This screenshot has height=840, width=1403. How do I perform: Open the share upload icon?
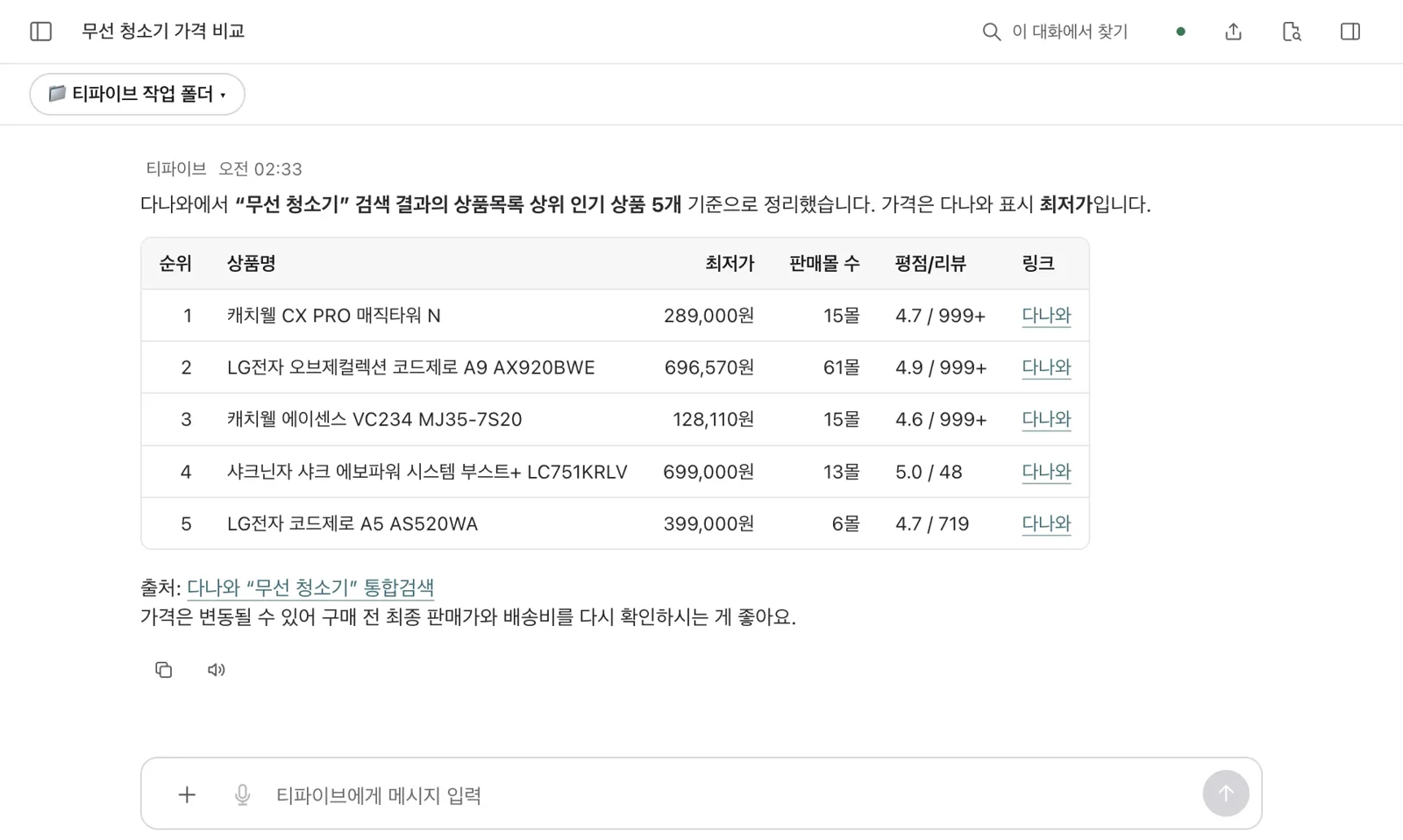click(x=1233, y=32)
